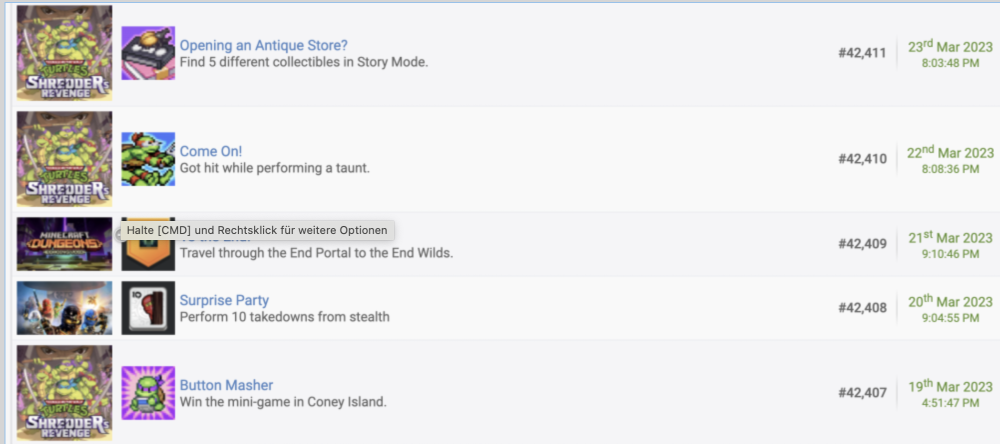Click the Opening an Antique Store achievement icon
Viewport: 1000px width, 444px height.
pos(148,53)
